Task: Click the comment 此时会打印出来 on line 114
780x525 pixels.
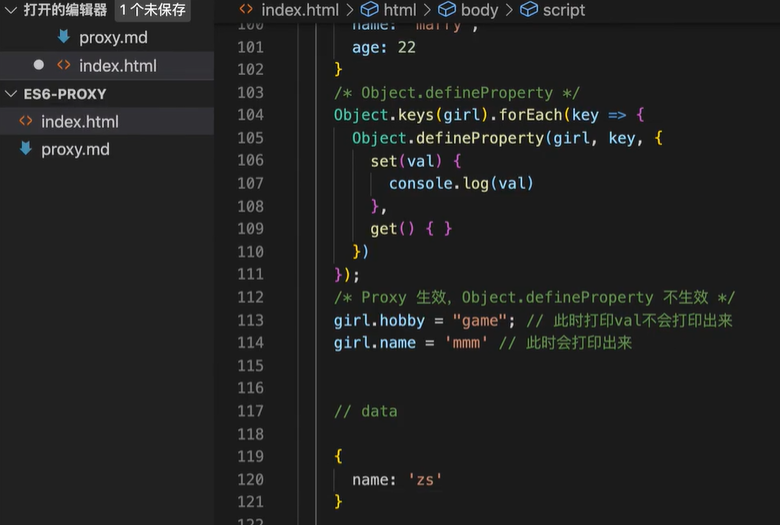Action: pos(579,342)
